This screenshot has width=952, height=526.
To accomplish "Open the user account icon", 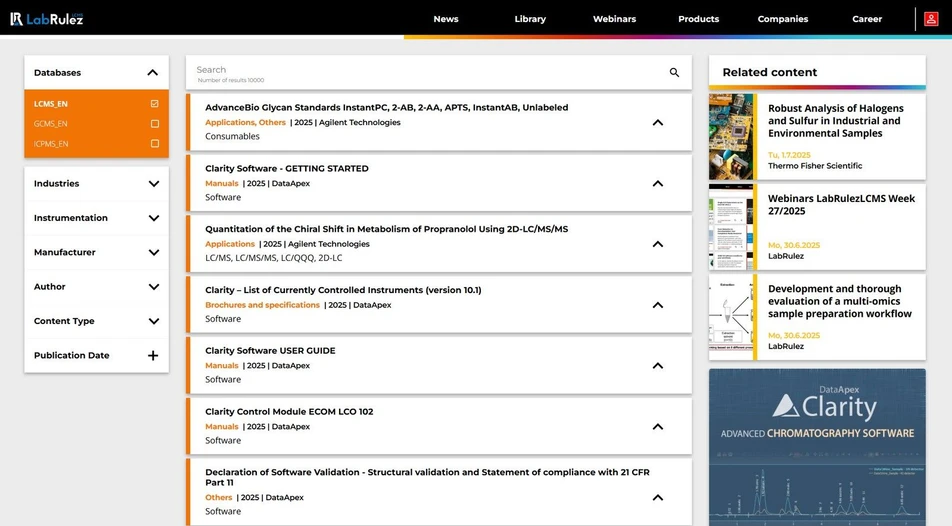I will click(x=931, y=19).
